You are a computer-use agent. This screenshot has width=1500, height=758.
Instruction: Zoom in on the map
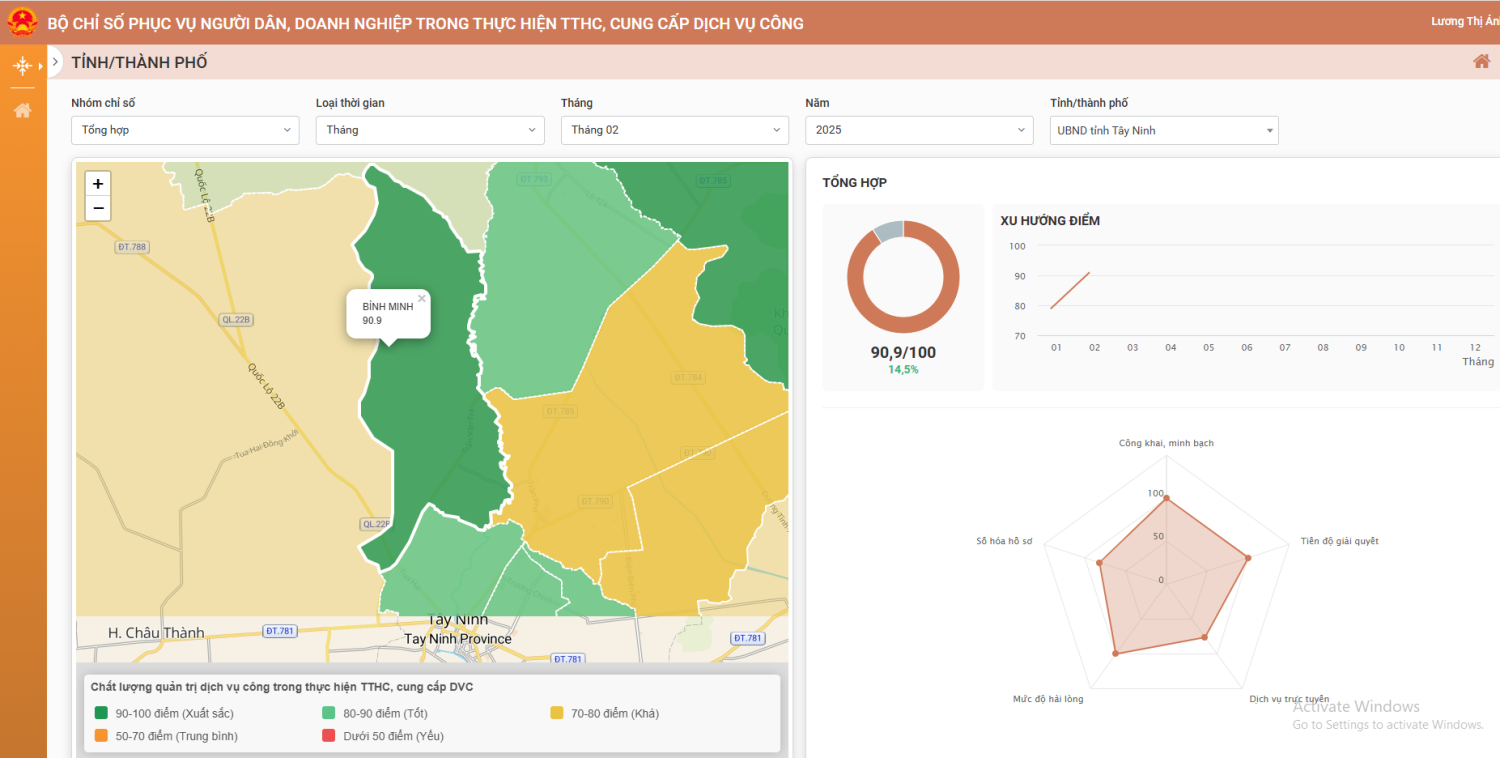click(x=97, y=184)
